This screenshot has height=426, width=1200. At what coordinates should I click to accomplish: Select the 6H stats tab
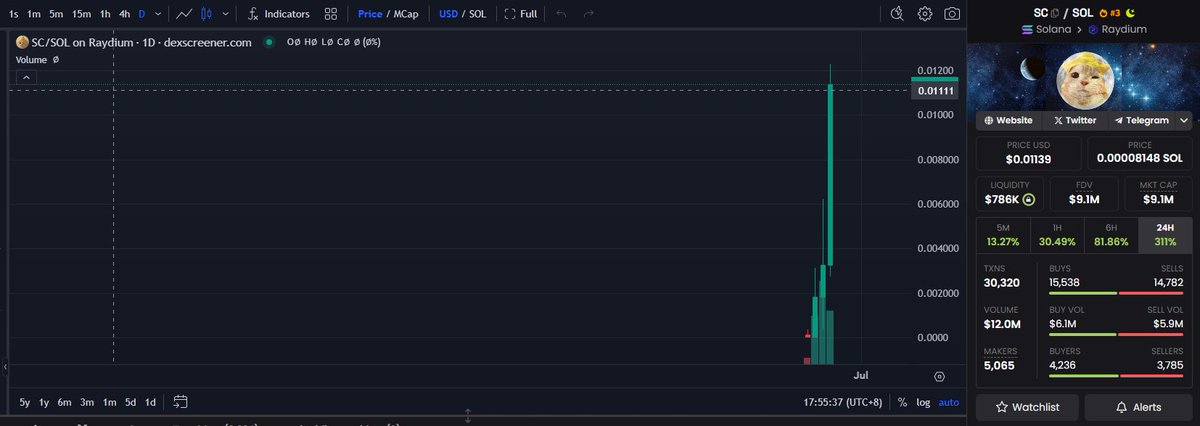(1110, 235)
